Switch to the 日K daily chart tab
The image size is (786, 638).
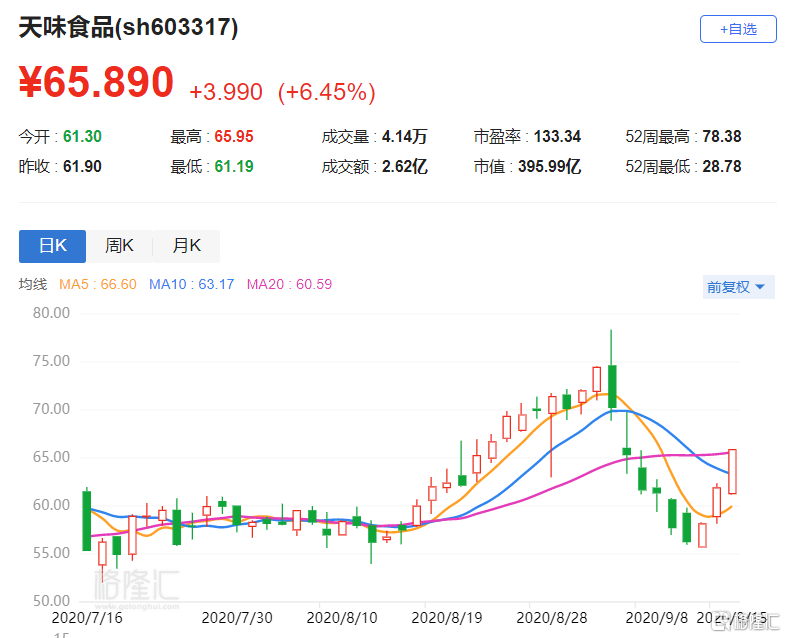[53, 246]
